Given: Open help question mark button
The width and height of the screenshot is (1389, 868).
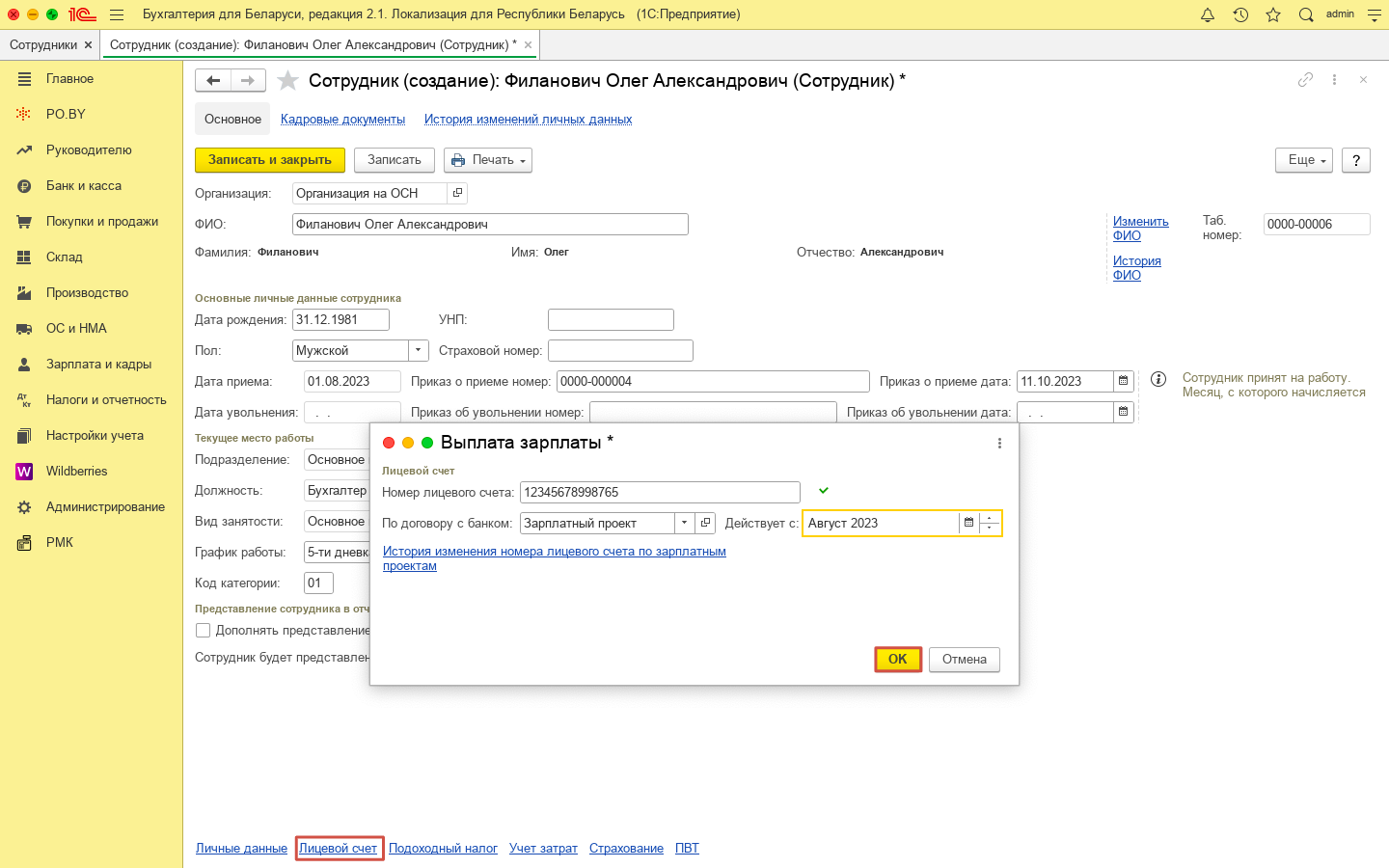Looking at the screenshot, I should click(1356, 160).
